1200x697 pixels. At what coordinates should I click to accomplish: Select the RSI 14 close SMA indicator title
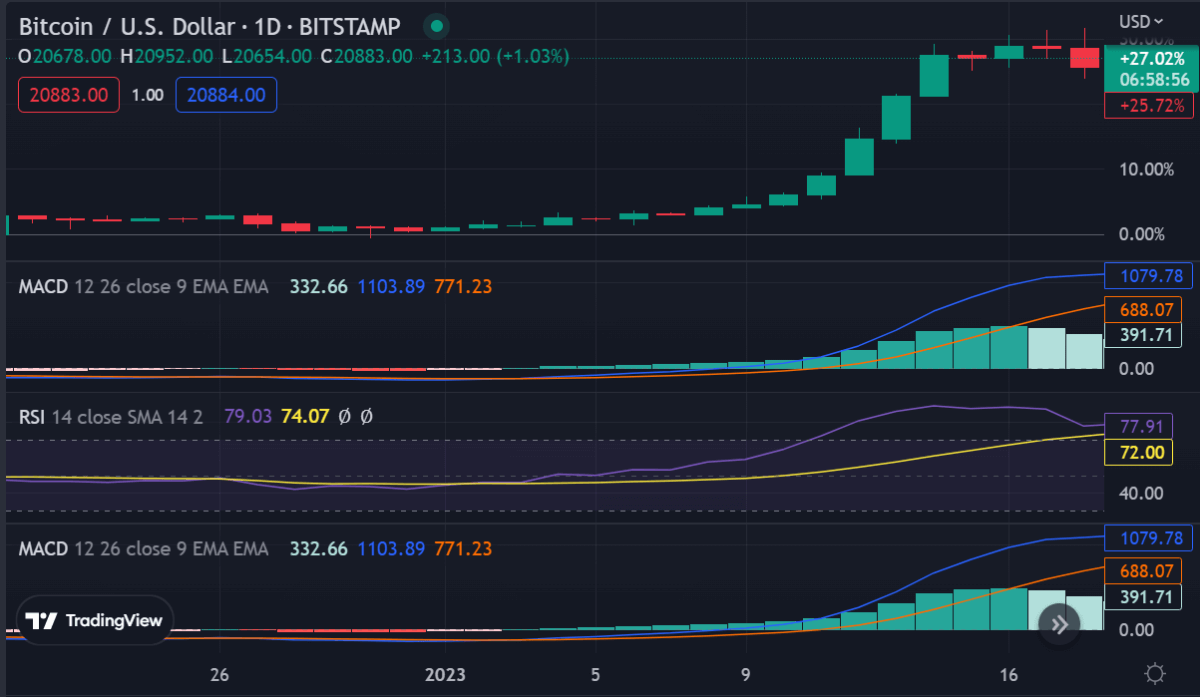click(x=111, y=417)
